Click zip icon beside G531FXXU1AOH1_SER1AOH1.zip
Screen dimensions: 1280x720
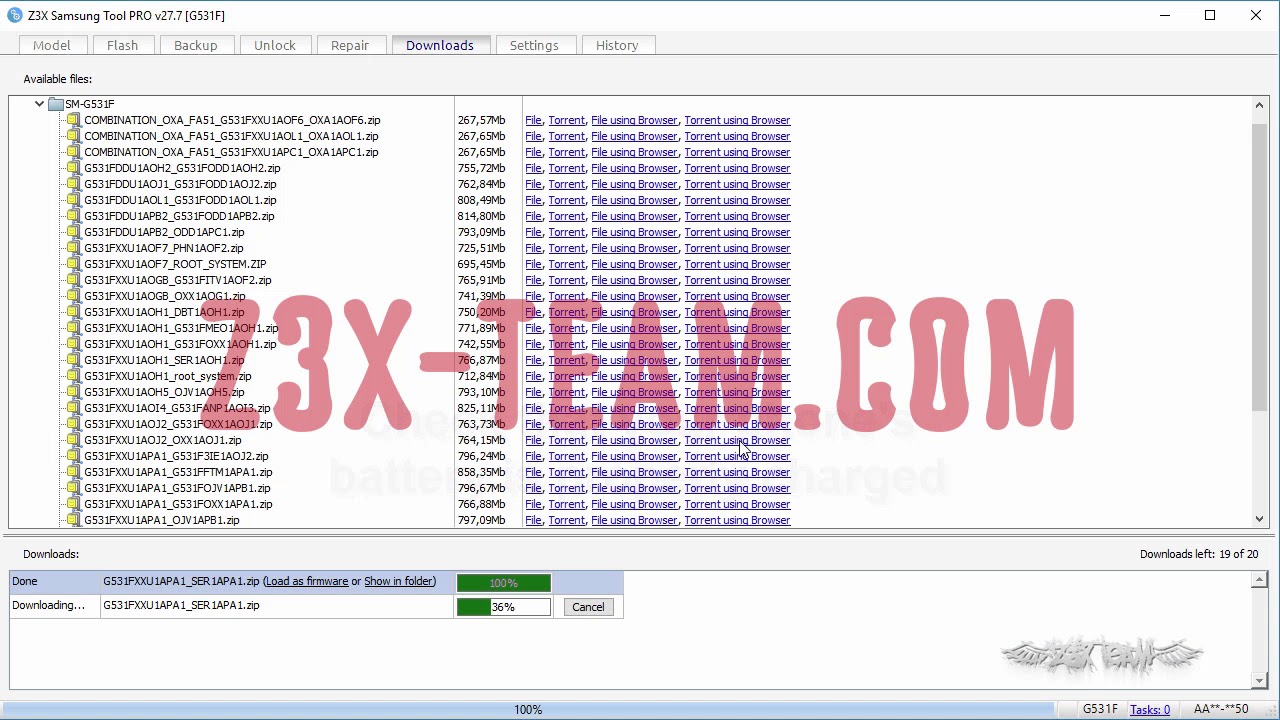click(73, 360)
